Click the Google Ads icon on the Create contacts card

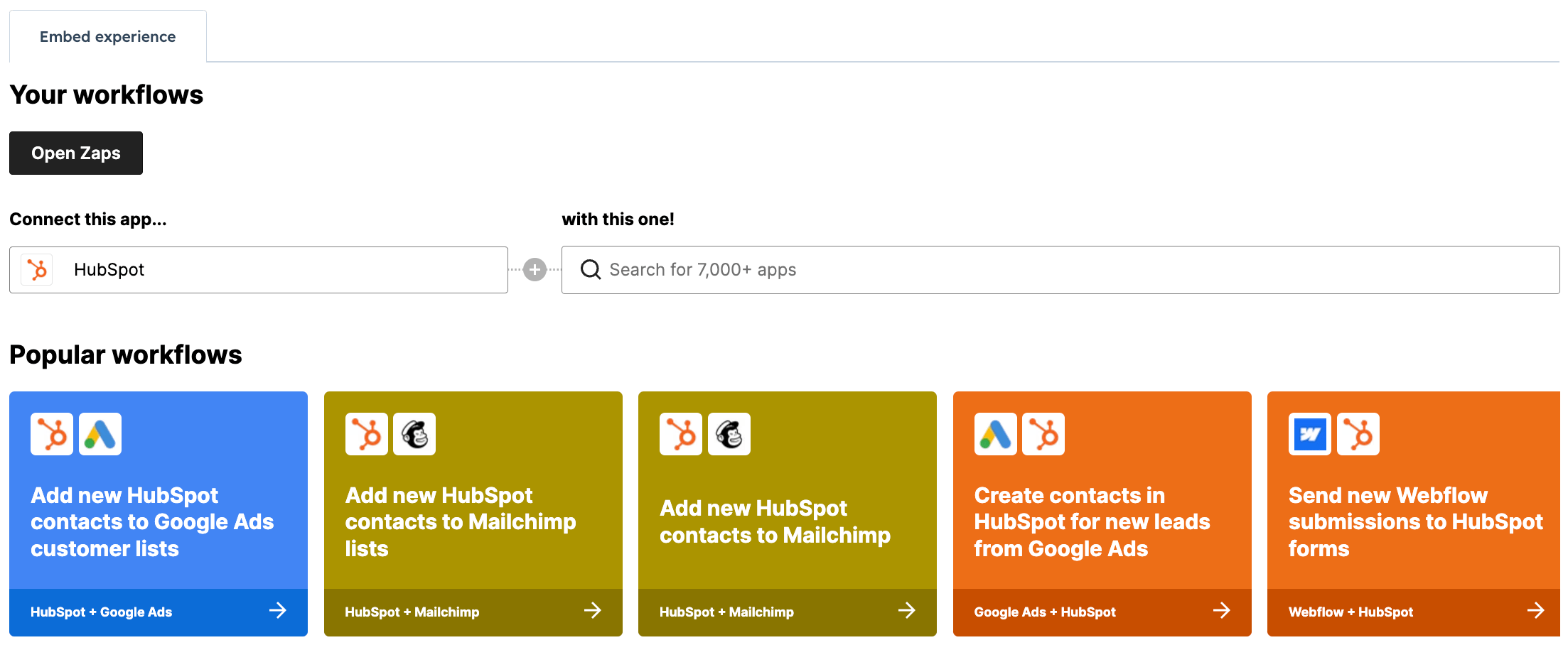coord(995,434)
